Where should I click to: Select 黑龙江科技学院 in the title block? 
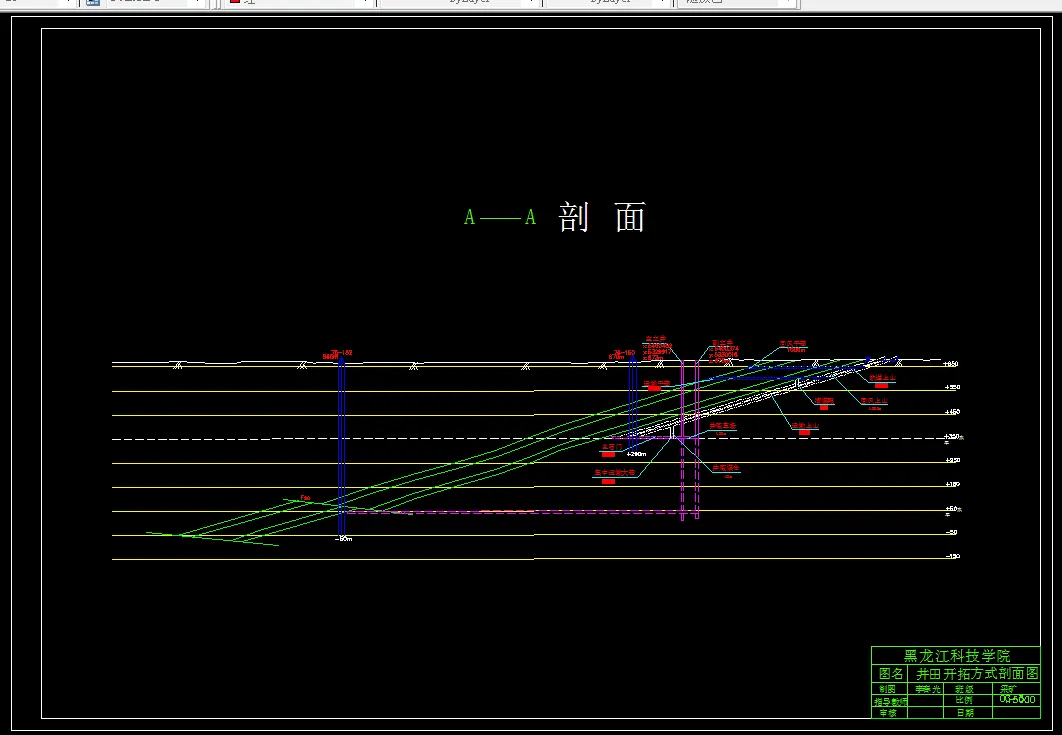tap(956, 656)
